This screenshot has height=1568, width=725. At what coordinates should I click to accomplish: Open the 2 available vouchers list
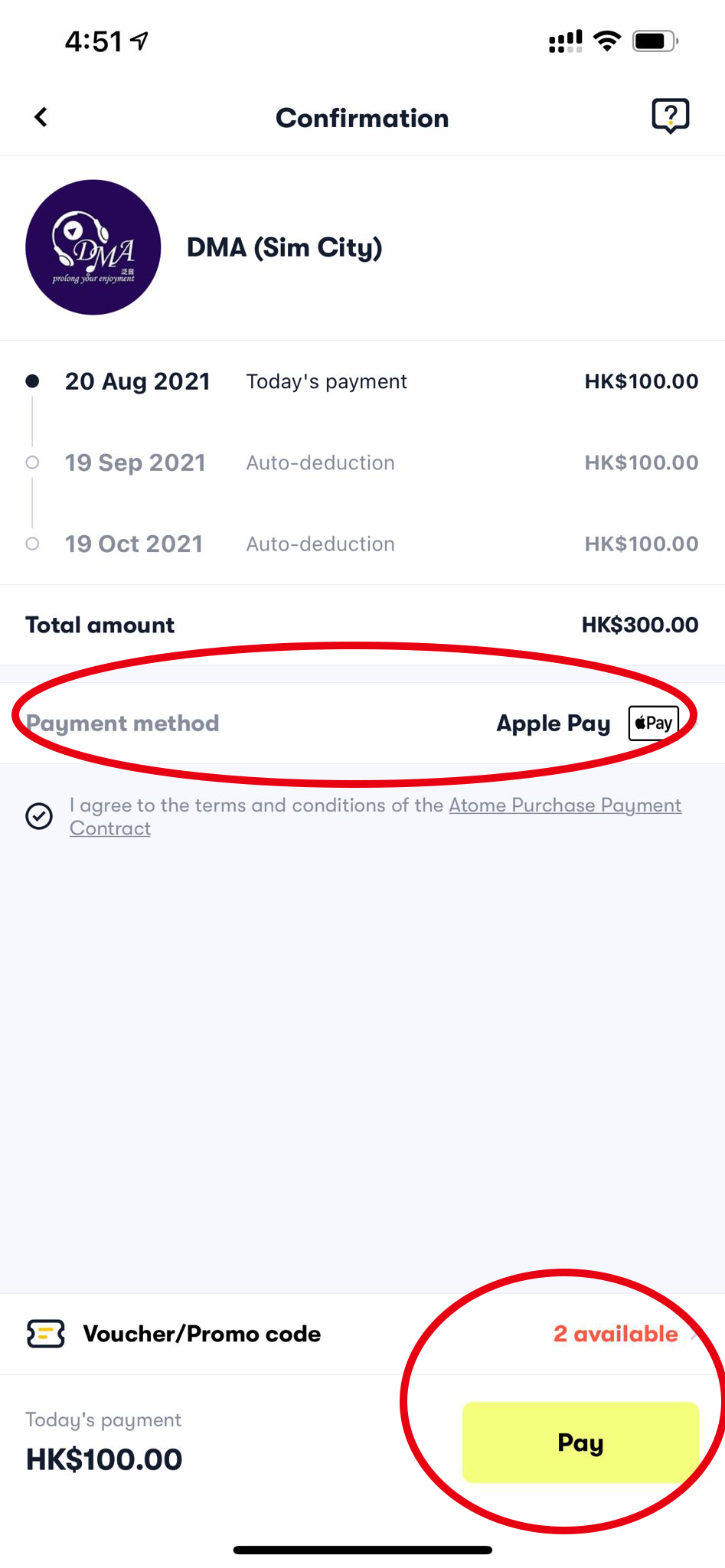coord(616,1334)
